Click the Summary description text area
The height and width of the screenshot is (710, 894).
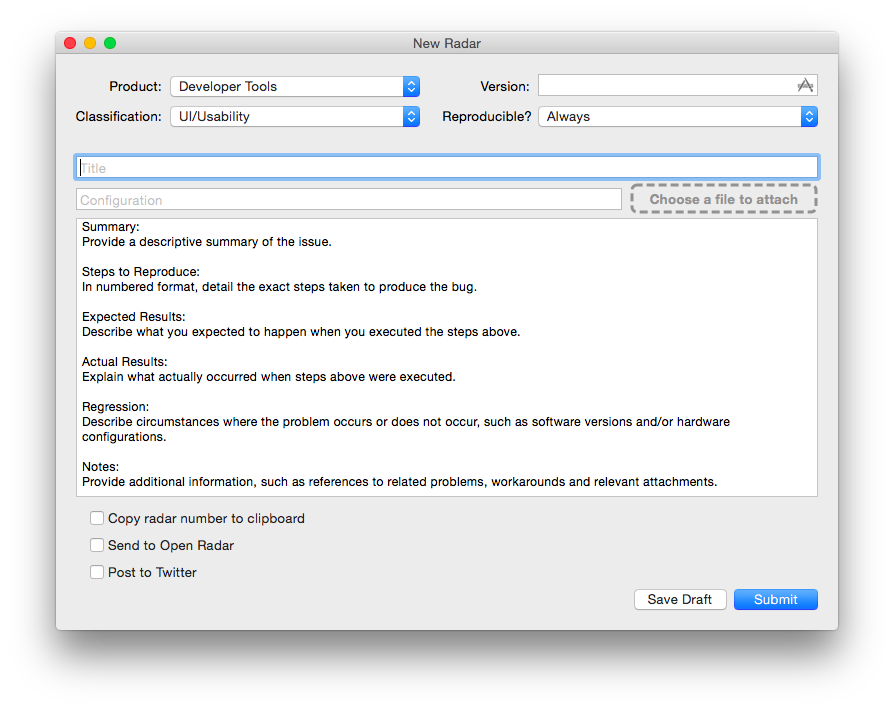(447, 357)
